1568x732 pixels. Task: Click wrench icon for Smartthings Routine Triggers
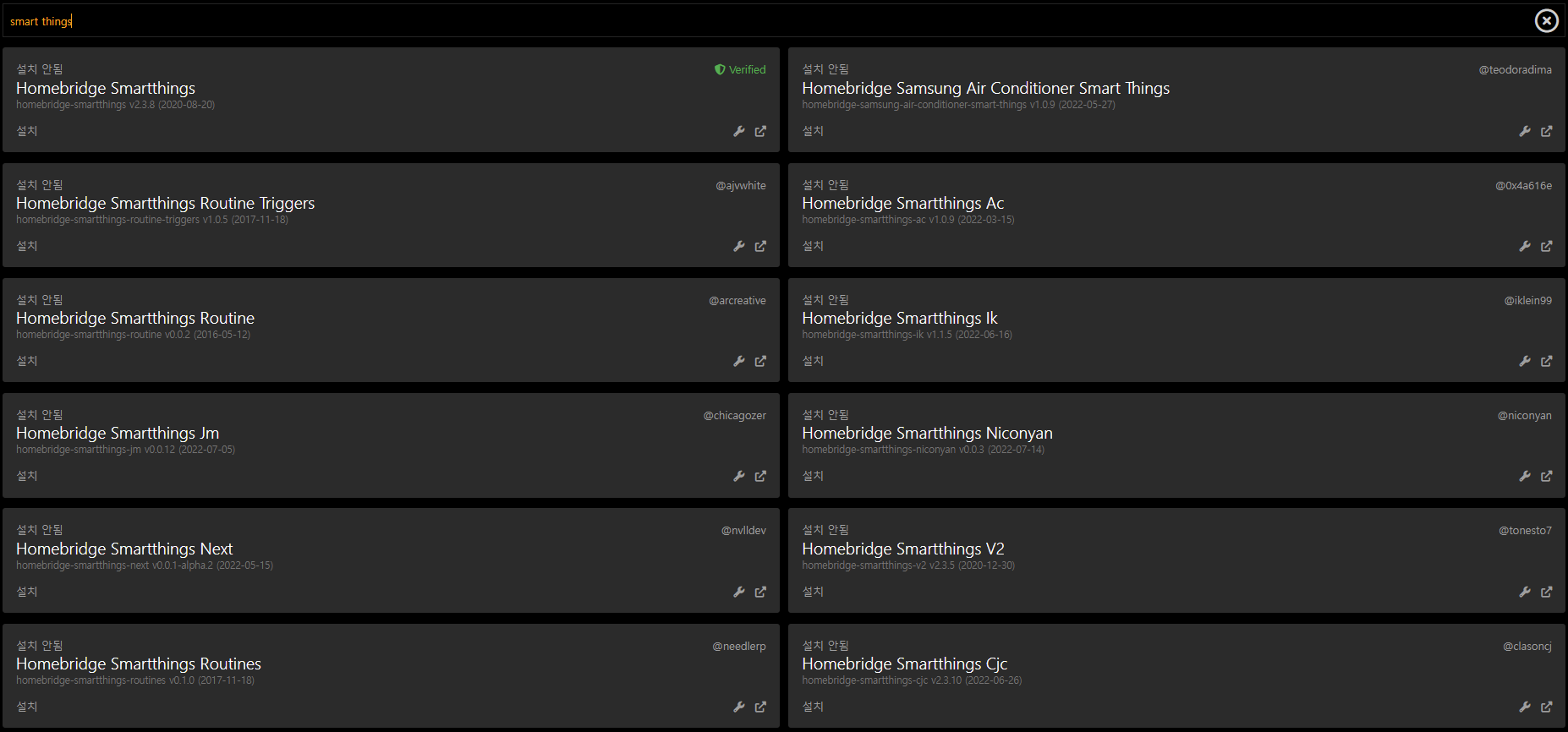tap(739, 246)
